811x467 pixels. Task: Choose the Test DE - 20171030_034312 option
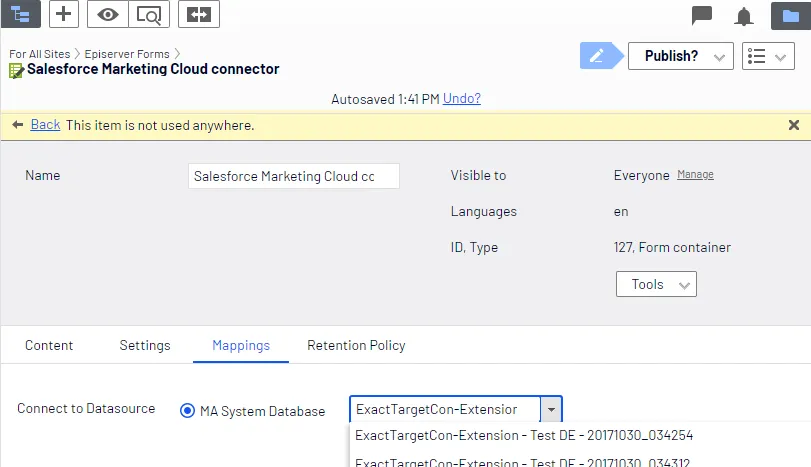[x=522, y=461]
